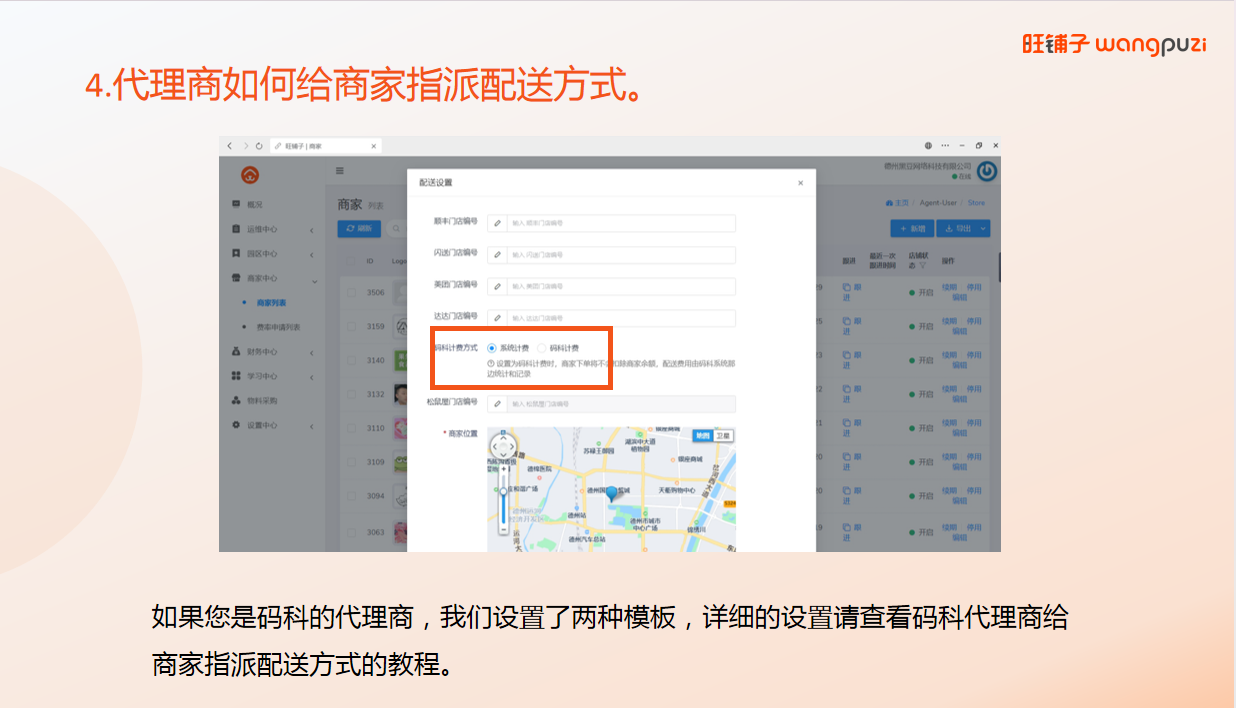Viewport: 1236px width, 708px height.
Task: Close the 配送设置 dialog with X
Action: pyautogui.click(x=800, y=183)
